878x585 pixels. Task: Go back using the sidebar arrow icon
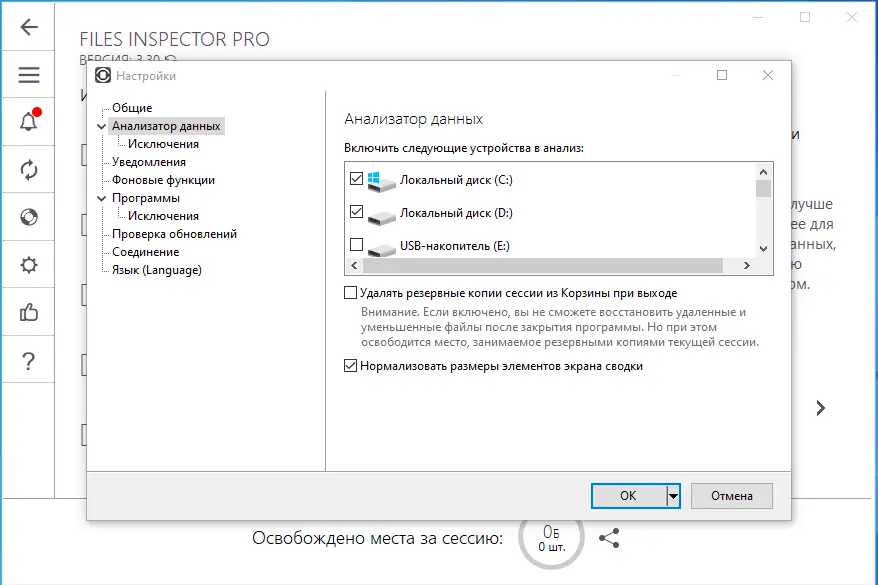[x=29, y=26]
